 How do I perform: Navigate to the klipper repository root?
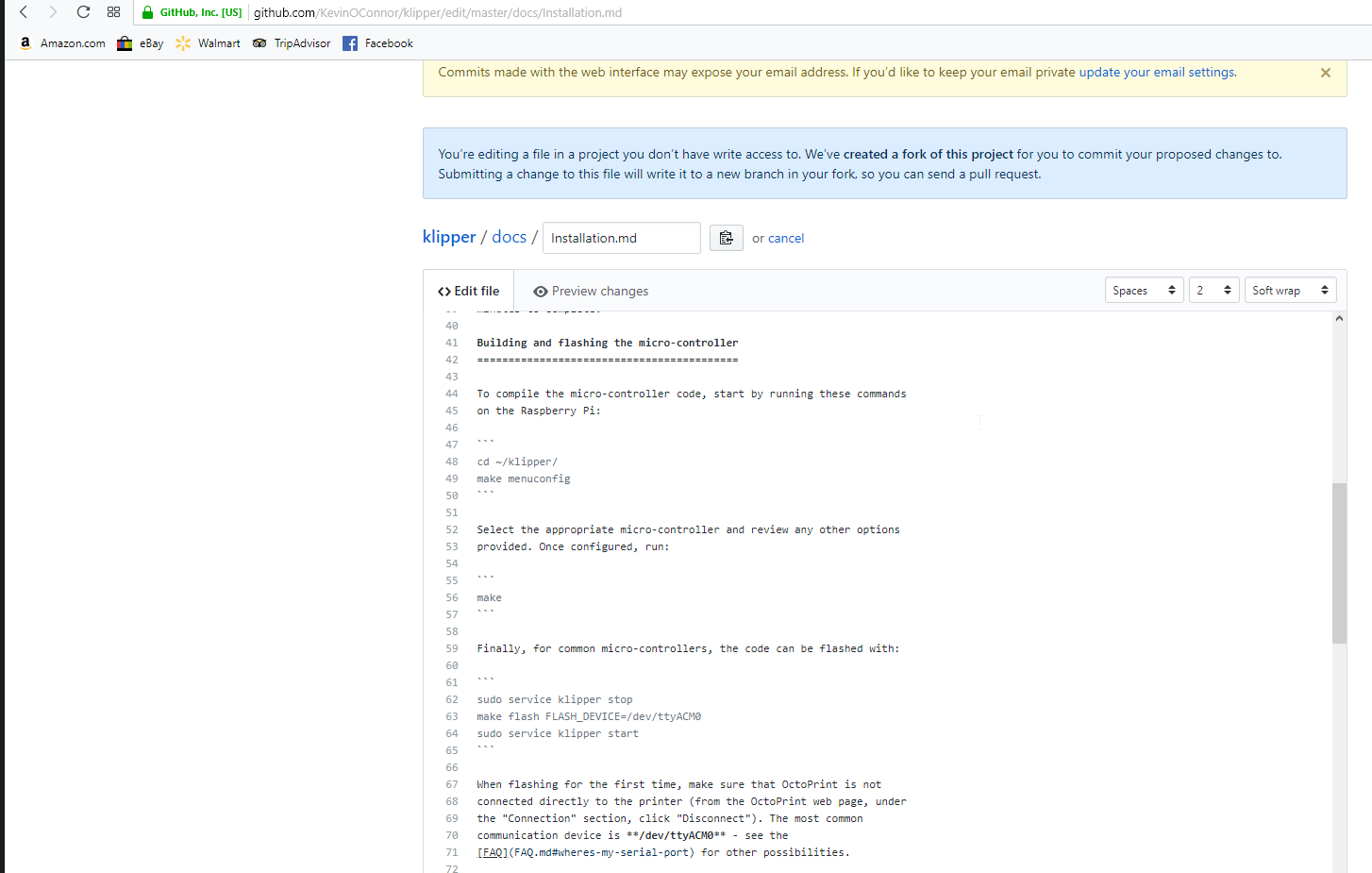pos(449,237)
